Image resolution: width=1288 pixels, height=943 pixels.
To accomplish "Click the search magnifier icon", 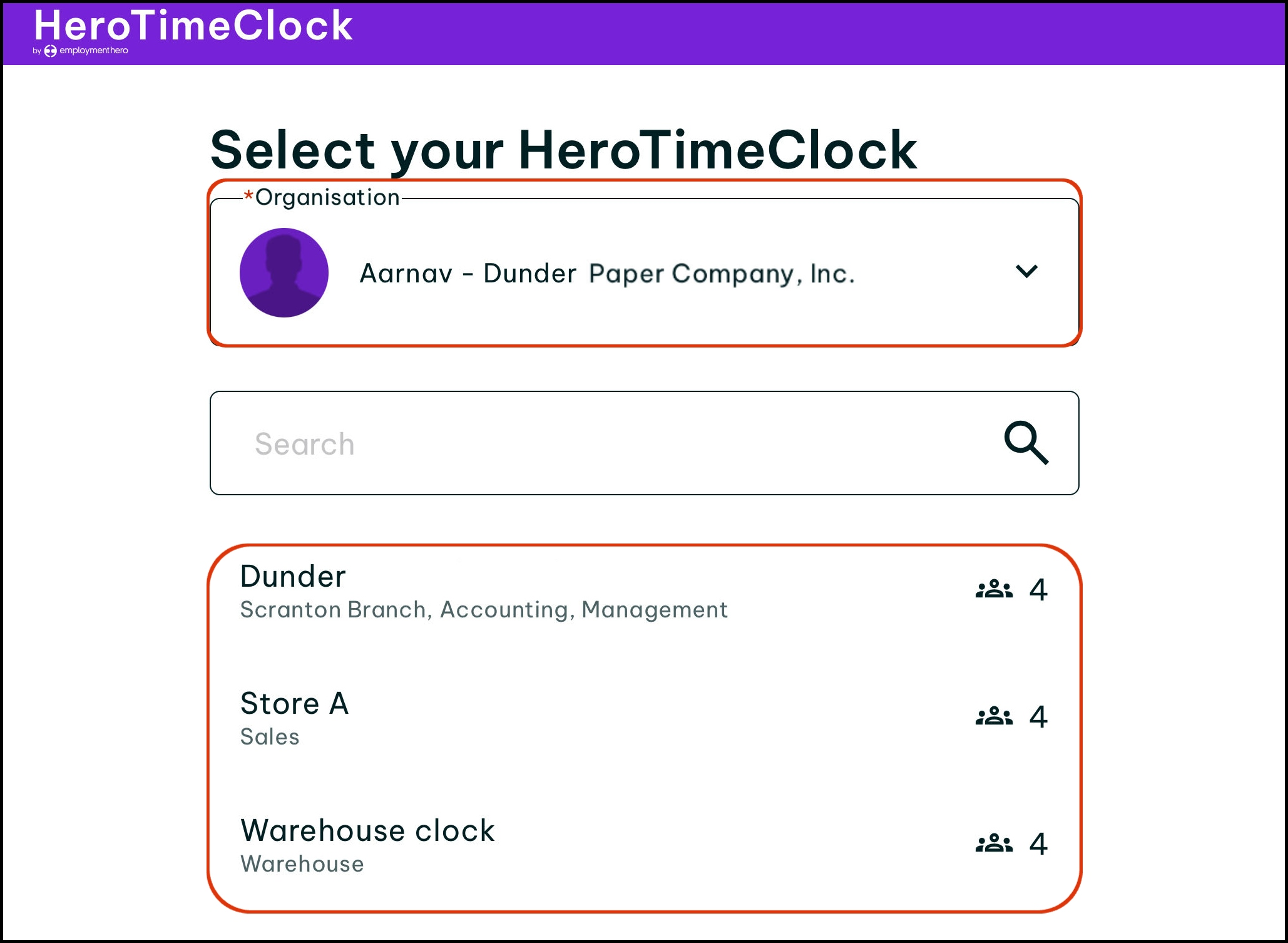I will (x=1026, y=443).
